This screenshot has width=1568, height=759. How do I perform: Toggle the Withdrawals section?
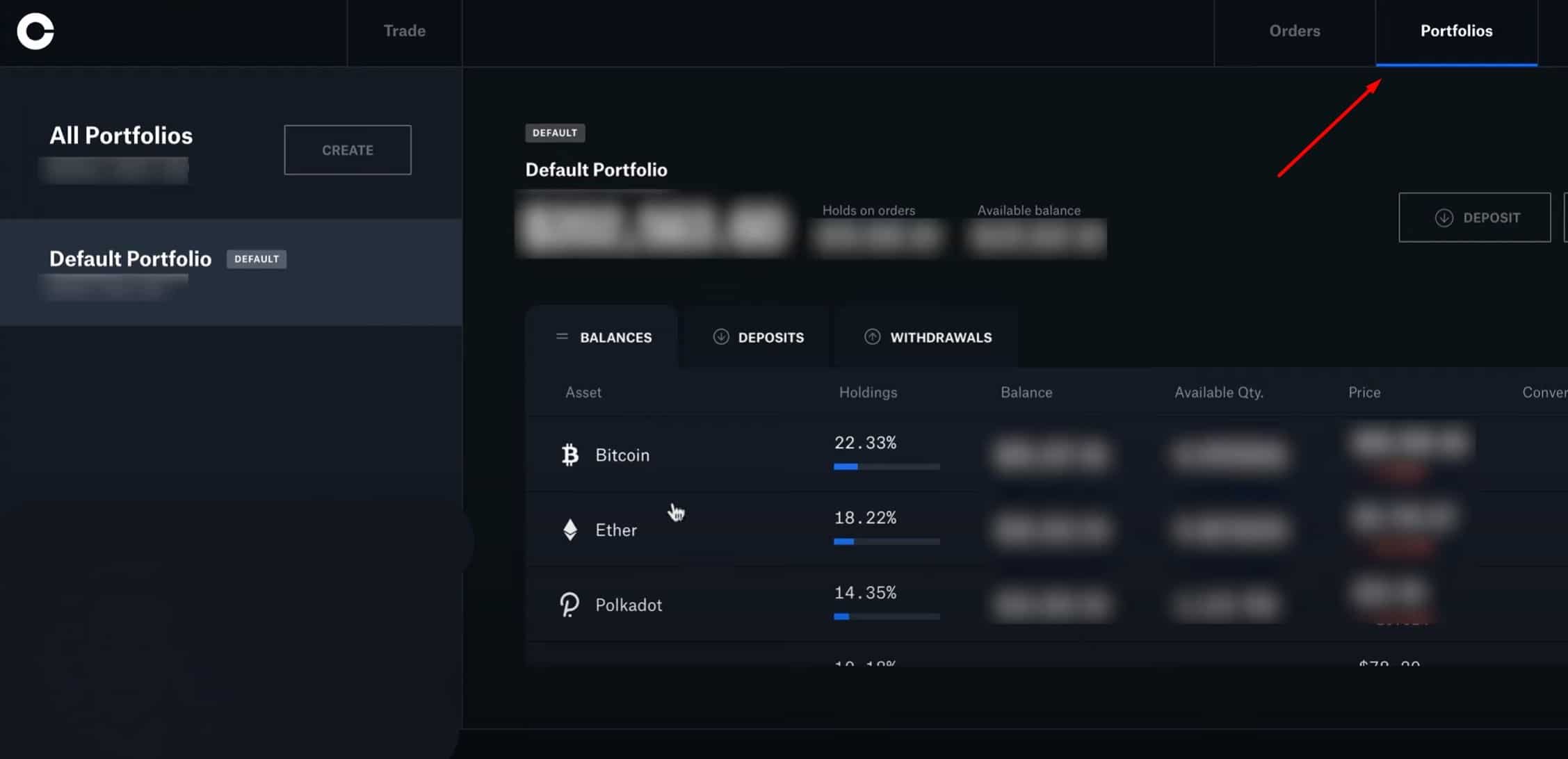927,336
